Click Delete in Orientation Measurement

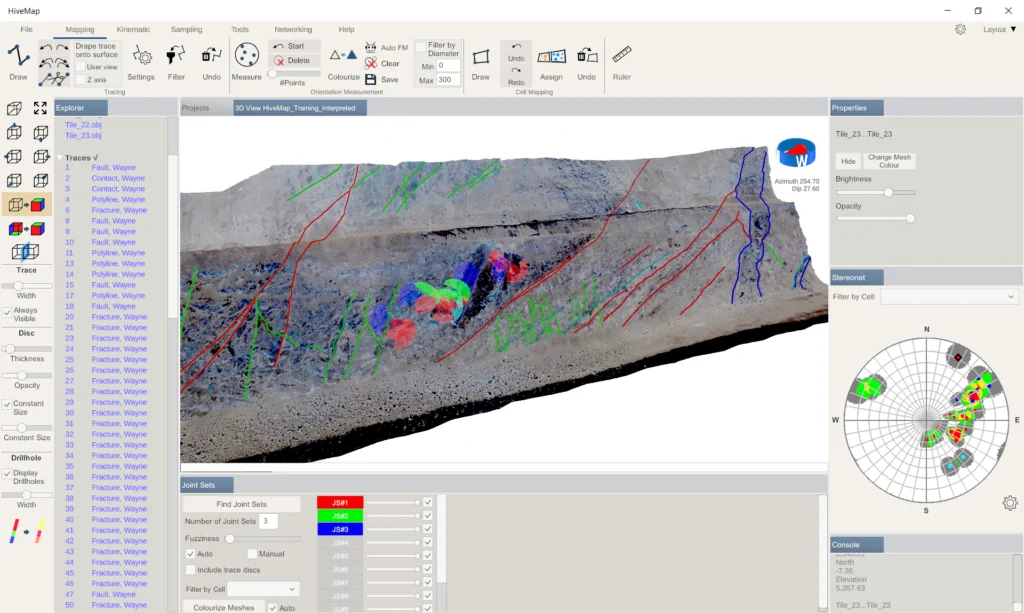pyautogui.click(x=295, y=61)
